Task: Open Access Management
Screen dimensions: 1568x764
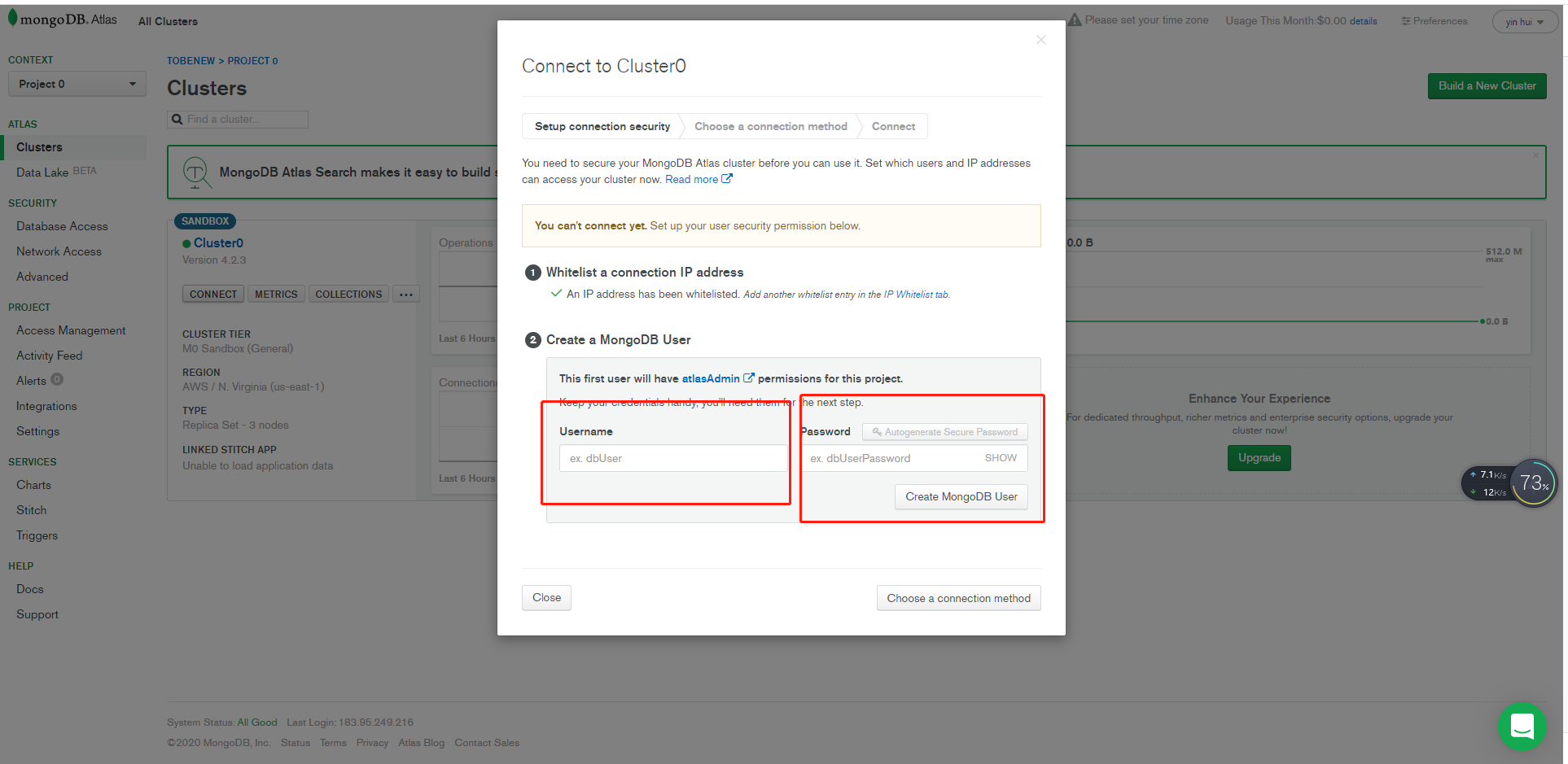Action: pyautogui.click(x=71, y=330)
